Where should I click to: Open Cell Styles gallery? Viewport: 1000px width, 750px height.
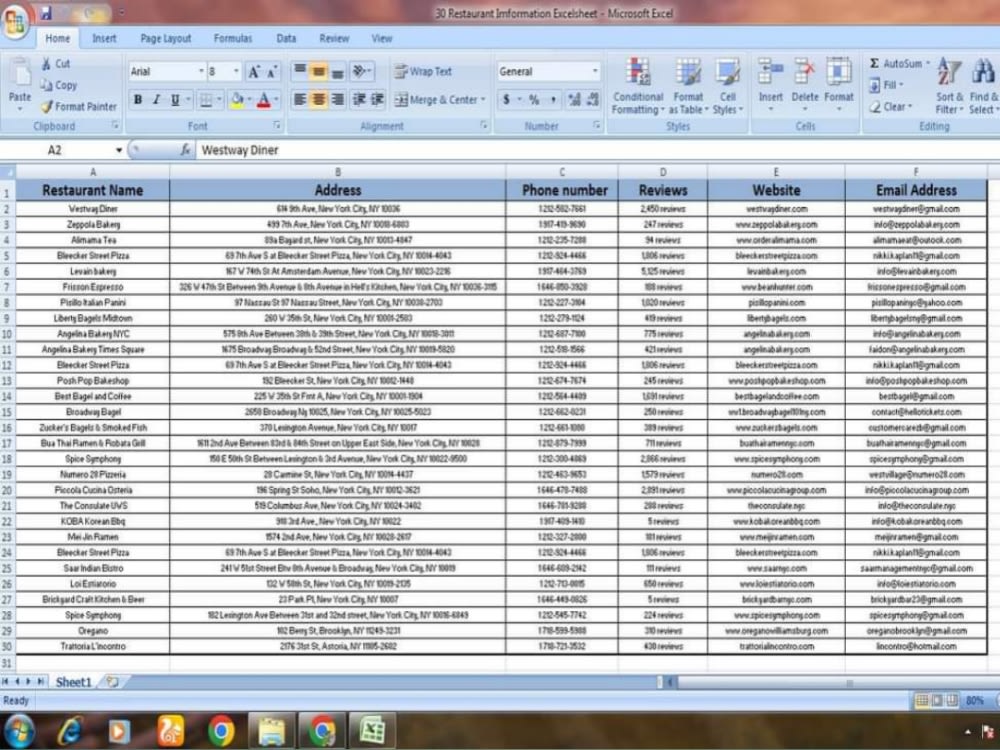[728, 85]
